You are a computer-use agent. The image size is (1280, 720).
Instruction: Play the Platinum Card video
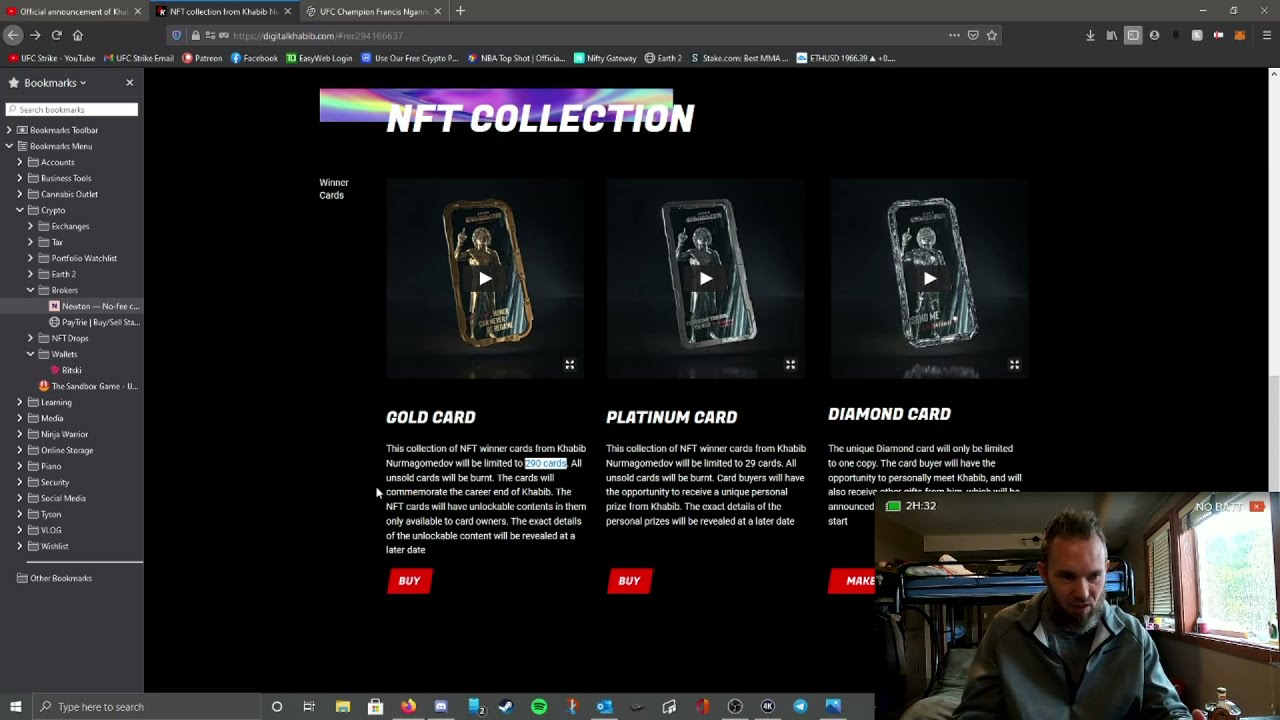[706, 279]
